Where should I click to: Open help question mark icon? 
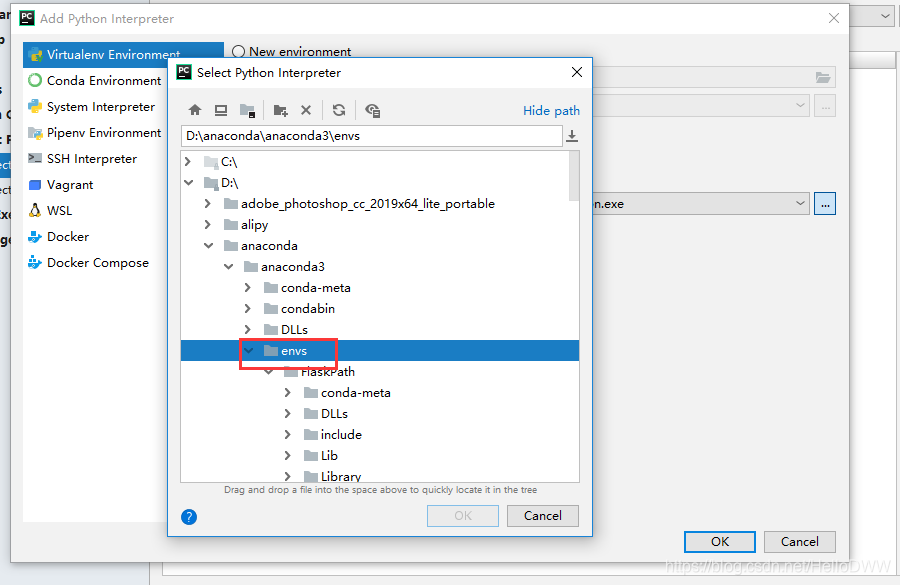click(x=189, y=517)
